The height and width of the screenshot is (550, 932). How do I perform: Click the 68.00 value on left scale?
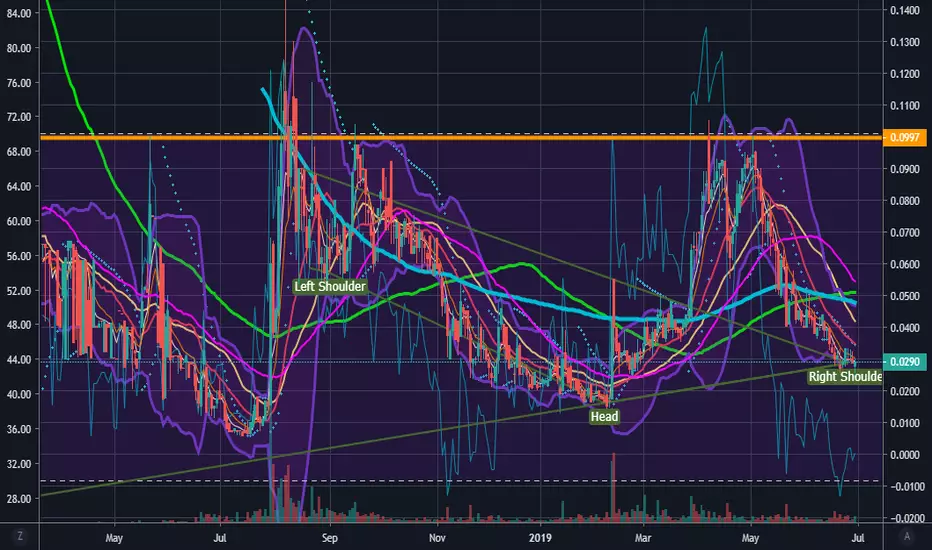[x=18, y=152]
